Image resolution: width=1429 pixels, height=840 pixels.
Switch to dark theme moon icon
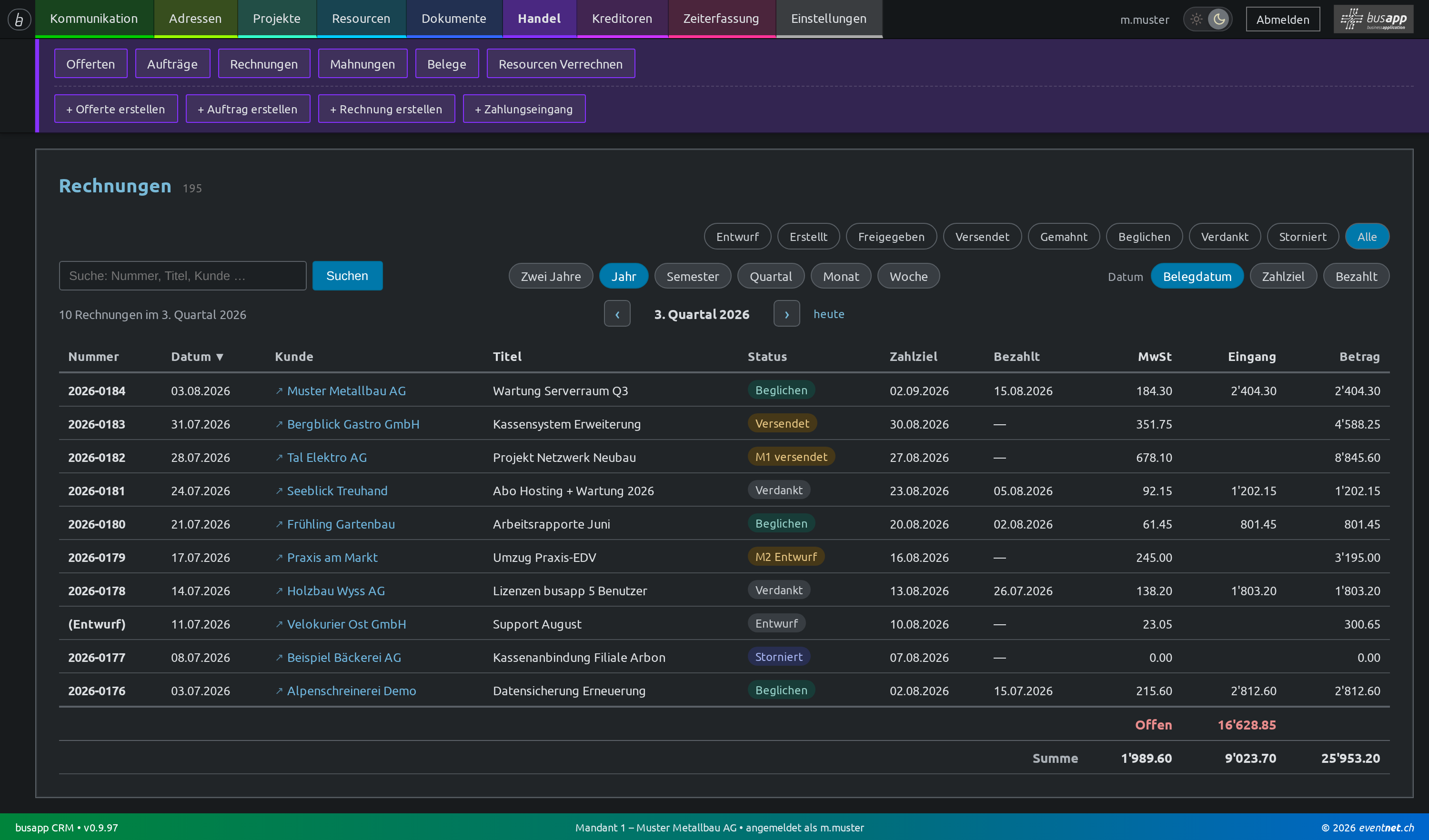(1218, 19)
